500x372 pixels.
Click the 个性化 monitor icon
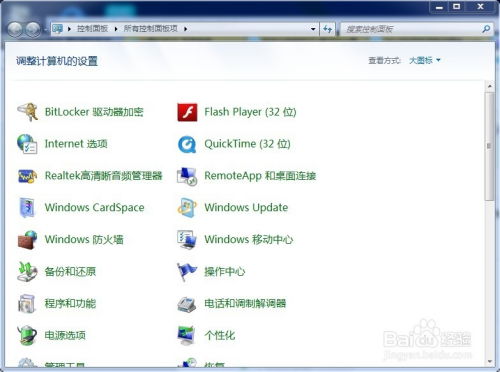pos(186,335)
